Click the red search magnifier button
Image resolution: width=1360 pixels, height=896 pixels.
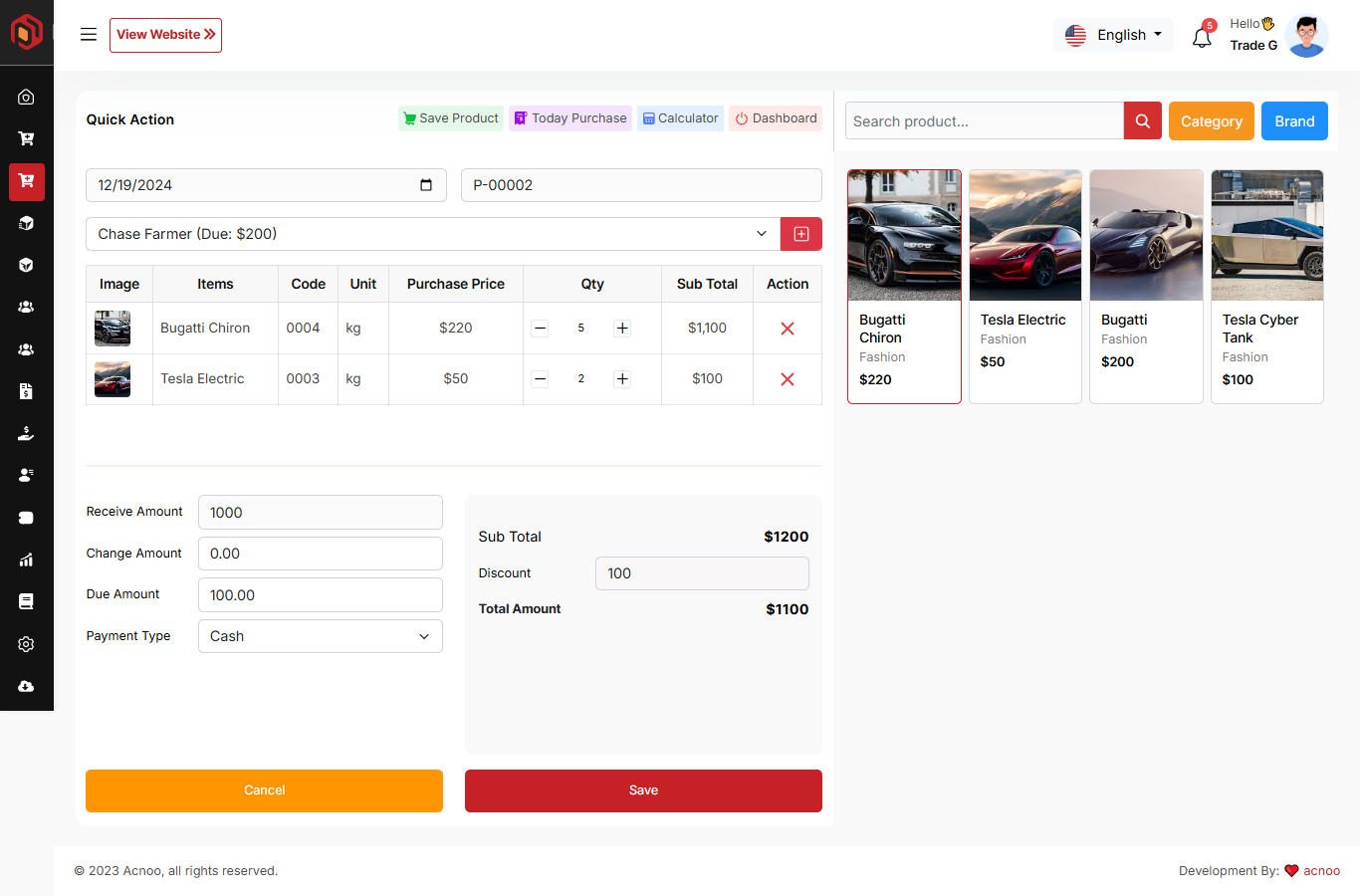[x=1142, y=121]
